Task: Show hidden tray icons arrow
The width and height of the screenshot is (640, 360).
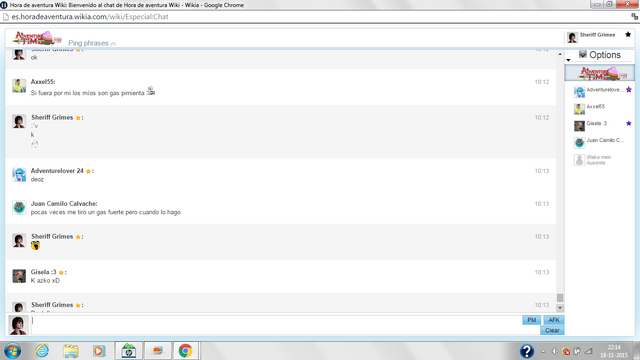Action: click(x=543, y=351)
